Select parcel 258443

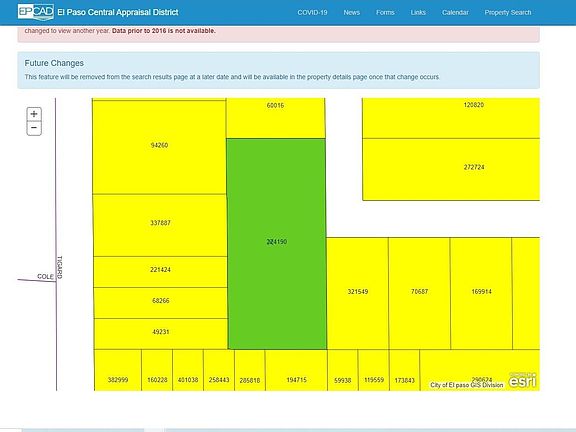219,370
